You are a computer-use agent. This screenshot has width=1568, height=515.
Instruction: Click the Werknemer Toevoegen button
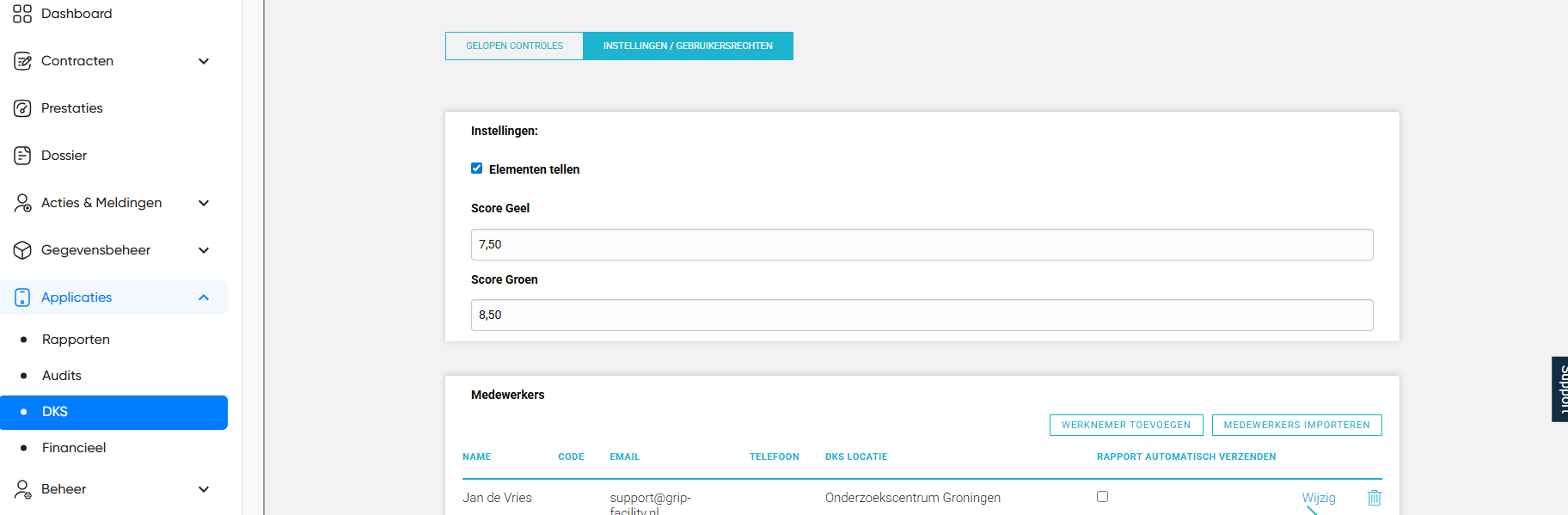pyautogui.click(x=1125, y=426)
